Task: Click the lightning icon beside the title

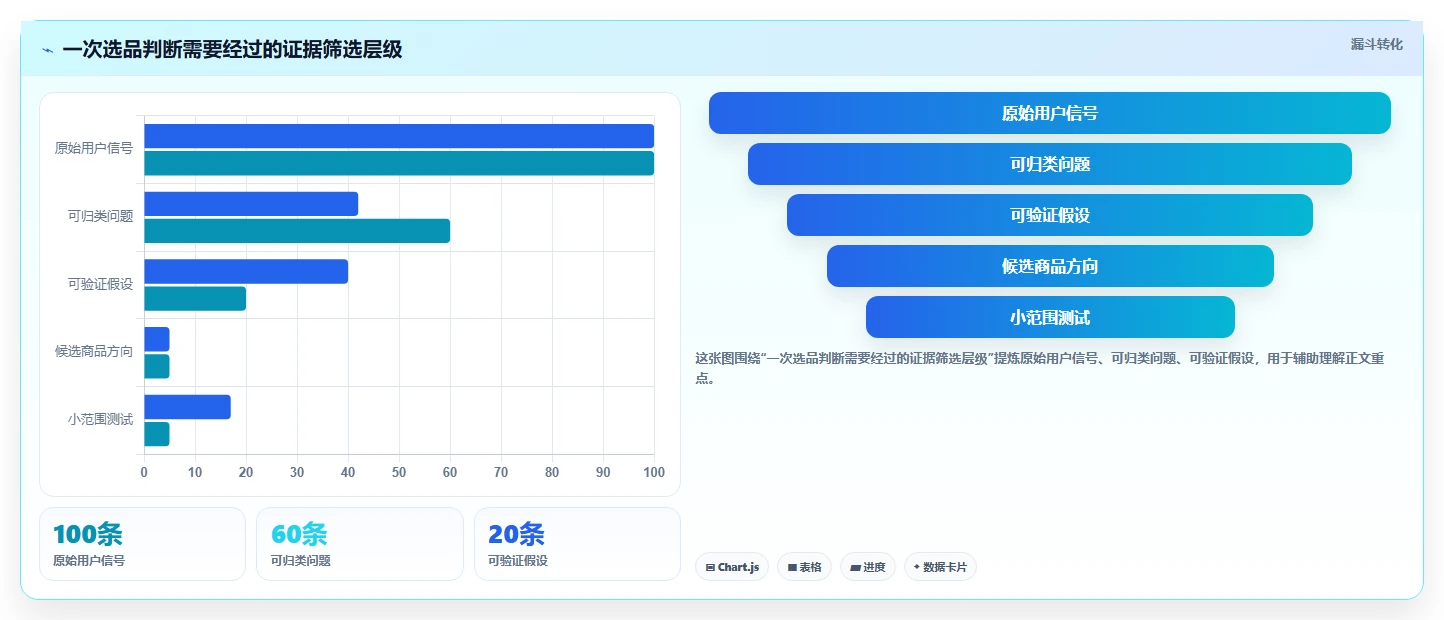Action: [48, 50]
